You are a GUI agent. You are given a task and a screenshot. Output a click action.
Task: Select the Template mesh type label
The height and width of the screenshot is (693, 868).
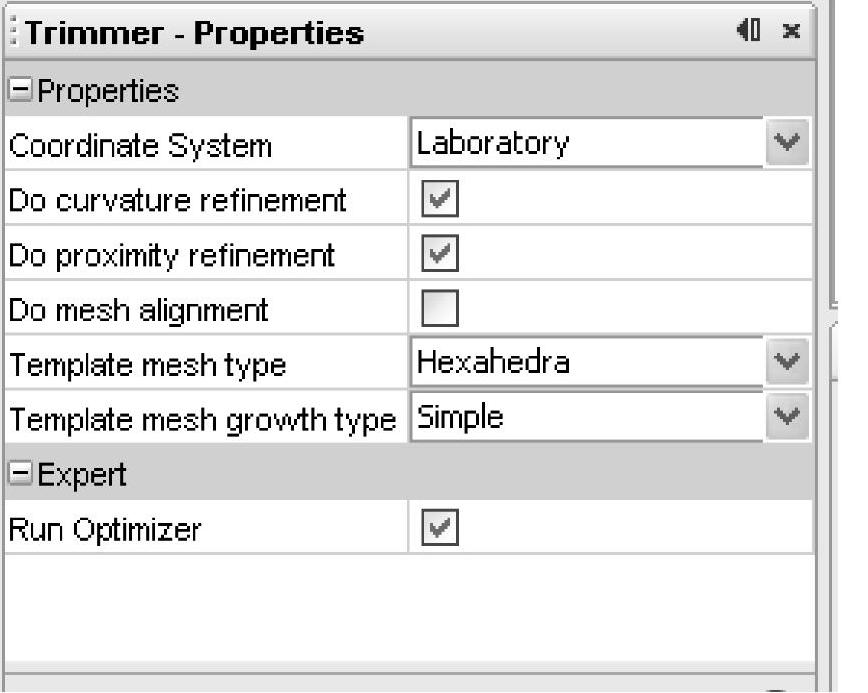coord(148,365)
